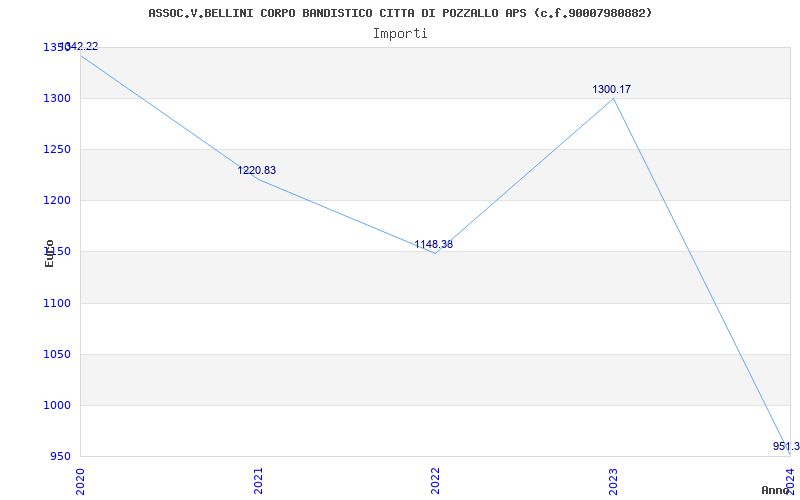Screen dimensions: 800x500
Task: Click the 1250 y-axis tick label
Action: point(57,149)
